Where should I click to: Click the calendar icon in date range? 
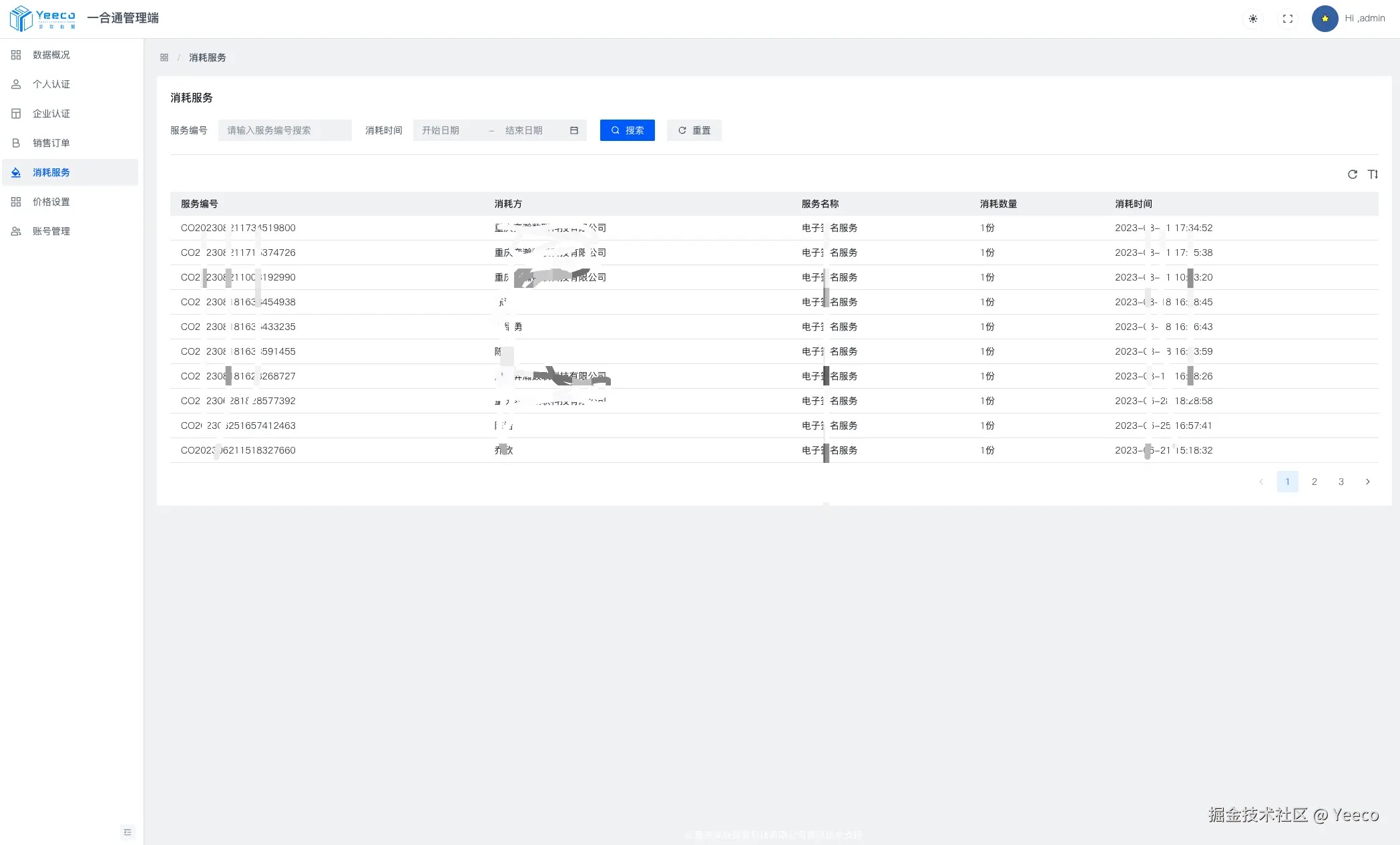[x=574, y=130]
